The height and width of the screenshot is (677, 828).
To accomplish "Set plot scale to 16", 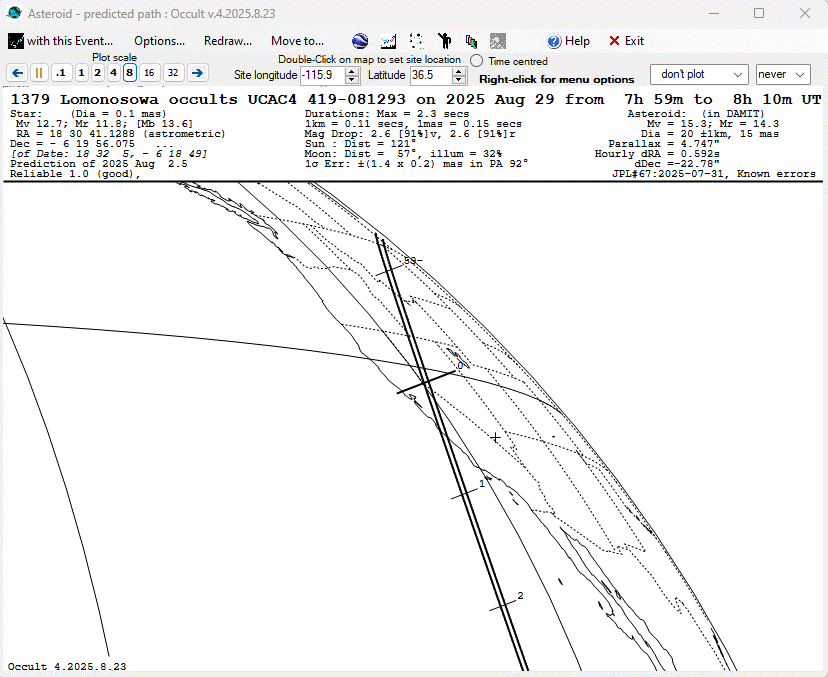I will click(149, 73).
